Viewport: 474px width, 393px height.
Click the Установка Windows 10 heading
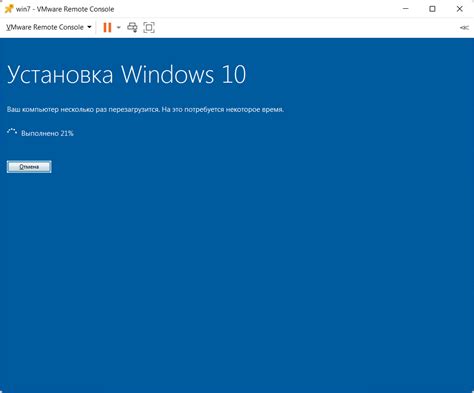point(127,75)
